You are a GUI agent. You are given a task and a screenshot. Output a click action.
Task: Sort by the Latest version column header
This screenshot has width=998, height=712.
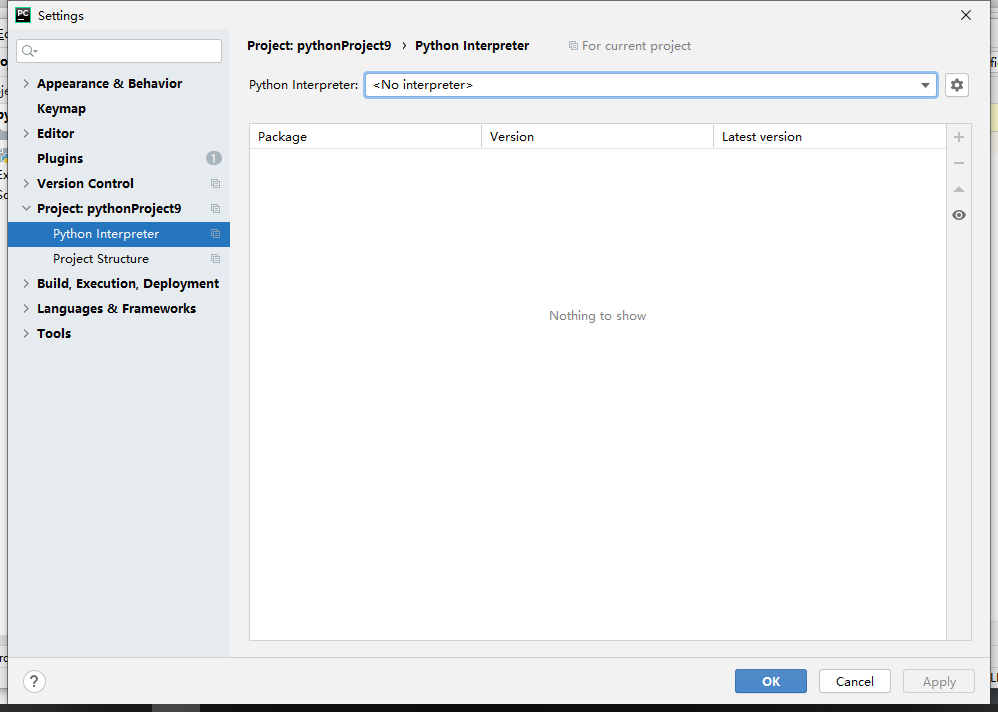[x=830, y=137]
